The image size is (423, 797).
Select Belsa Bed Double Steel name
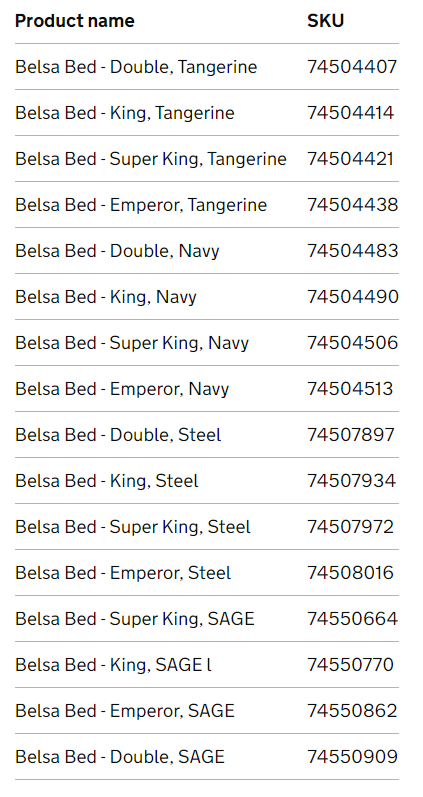[x=118, y=435]
